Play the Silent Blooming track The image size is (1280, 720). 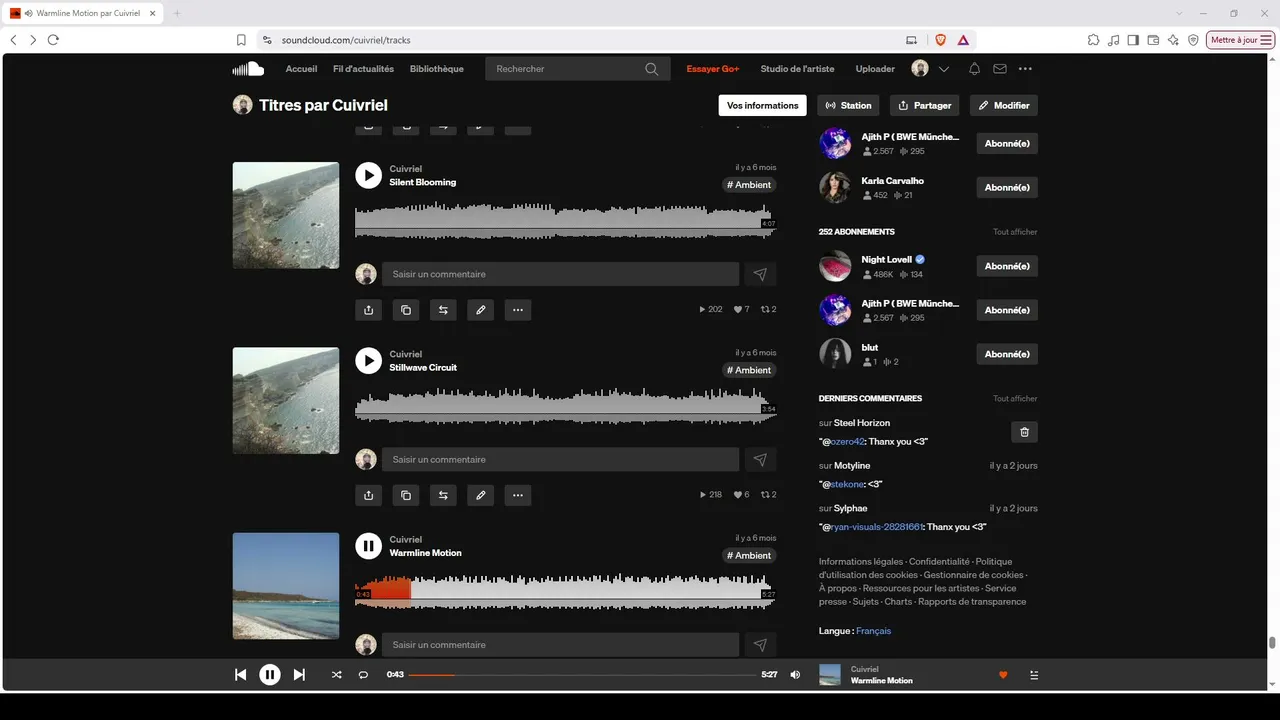(368, 175)
